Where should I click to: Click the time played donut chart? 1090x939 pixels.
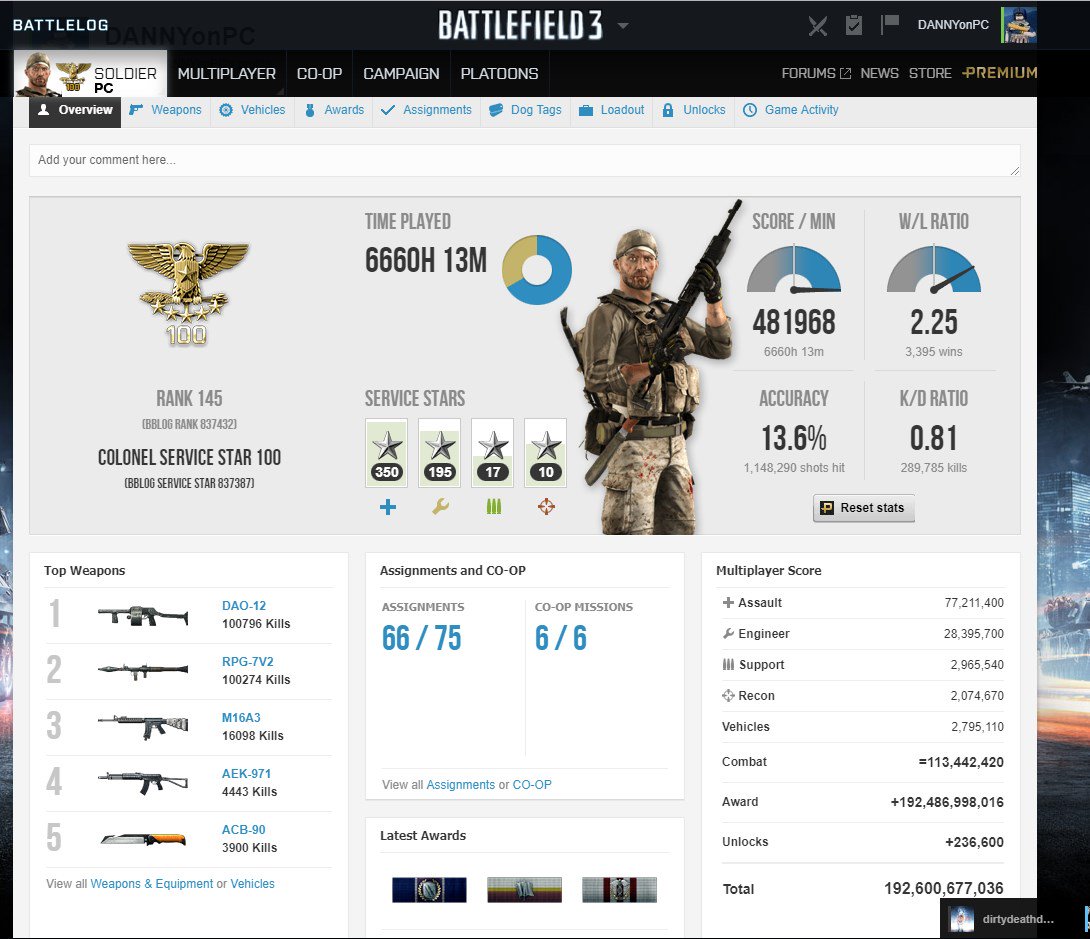pos(537,270)
